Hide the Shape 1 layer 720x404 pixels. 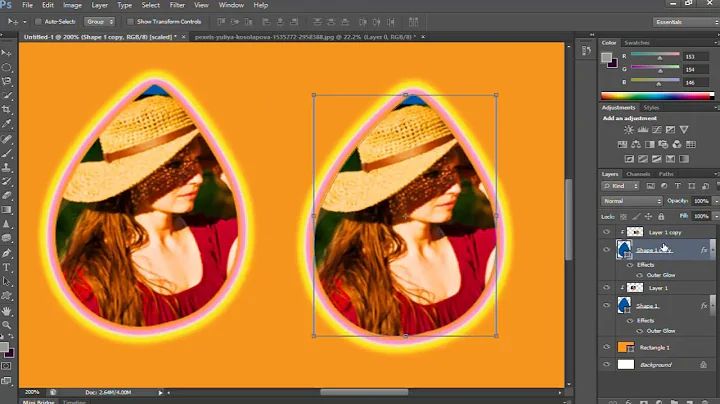coord(607,305)
